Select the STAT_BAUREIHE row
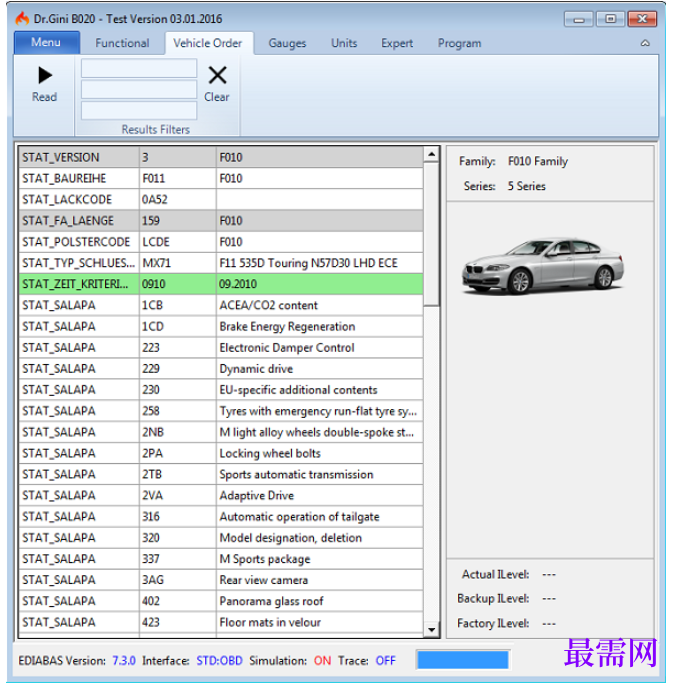The image size is (676, 684). tap(221, 178)
